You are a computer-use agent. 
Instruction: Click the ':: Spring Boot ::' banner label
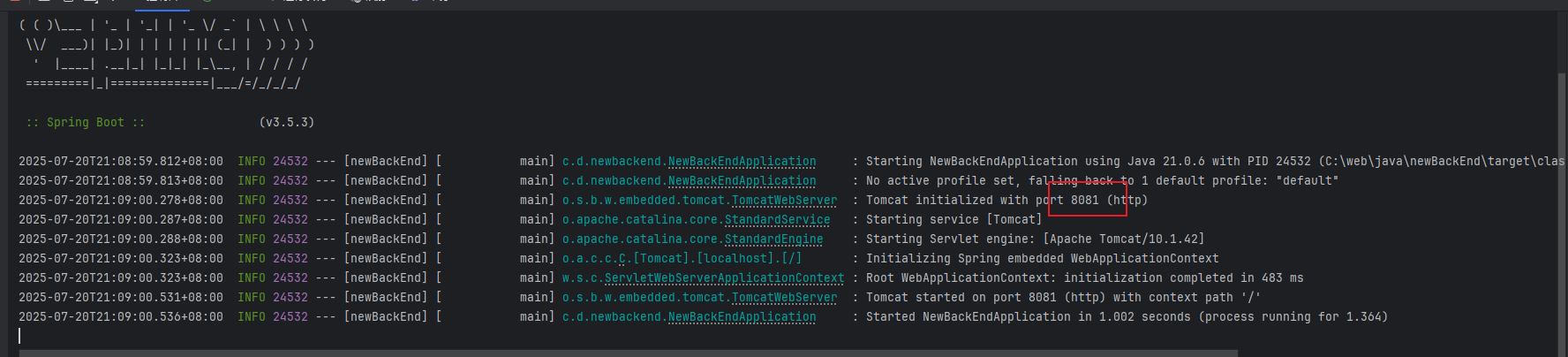pos(86,123)
